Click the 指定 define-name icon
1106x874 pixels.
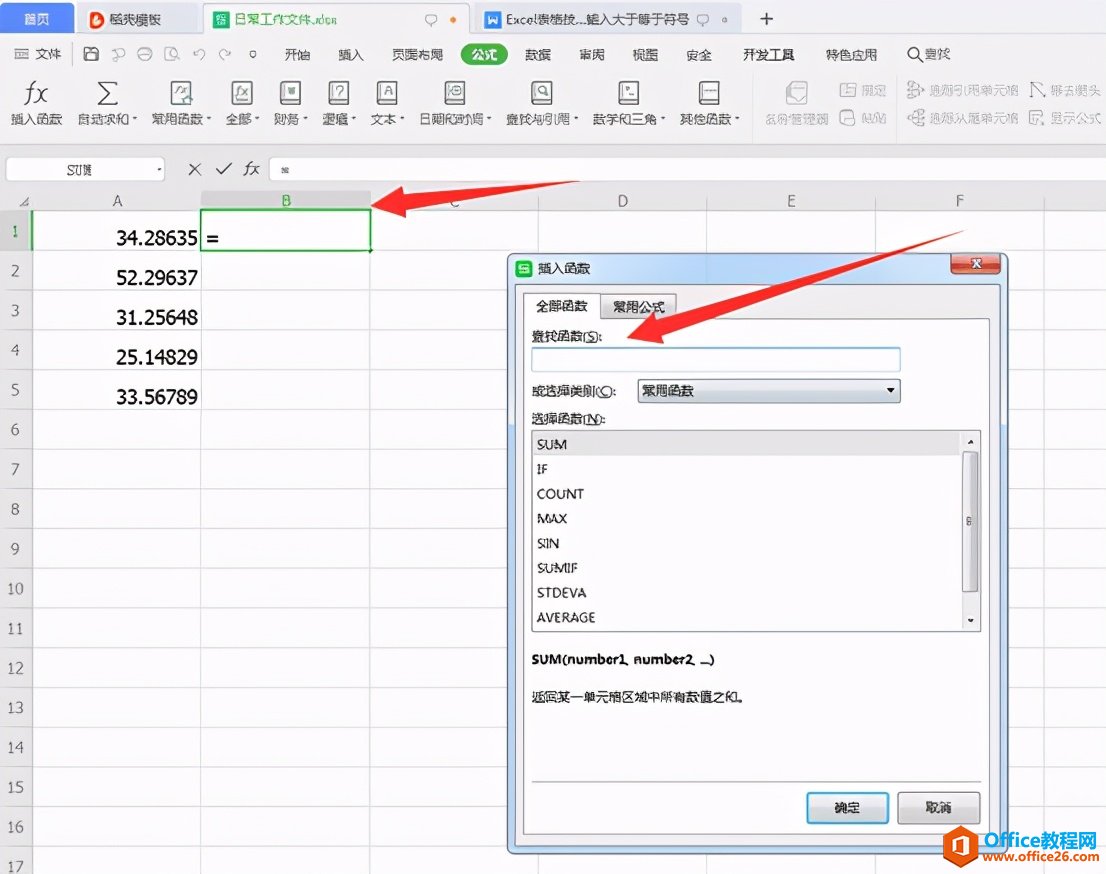point(847,90)
